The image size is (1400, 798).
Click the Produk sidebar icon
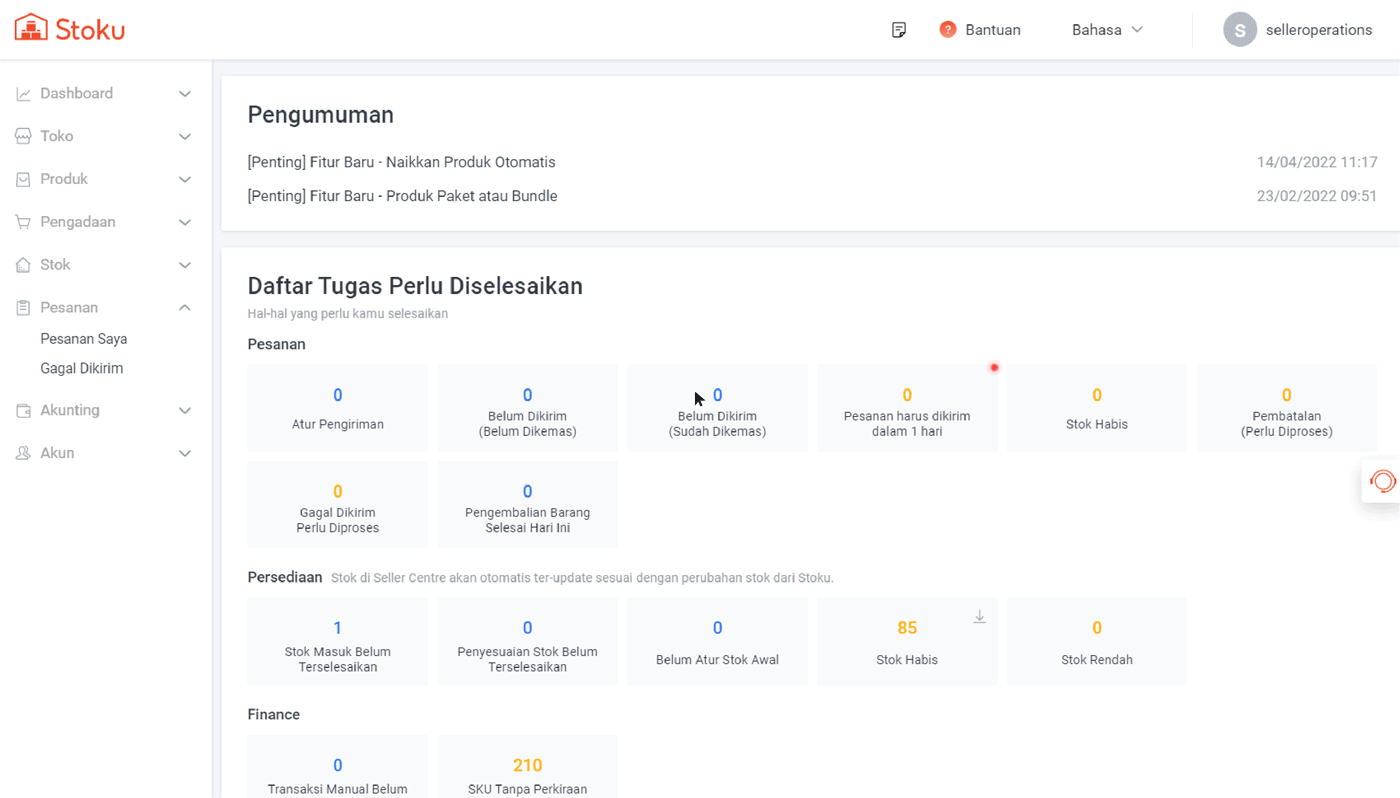(x=22, y=179)
